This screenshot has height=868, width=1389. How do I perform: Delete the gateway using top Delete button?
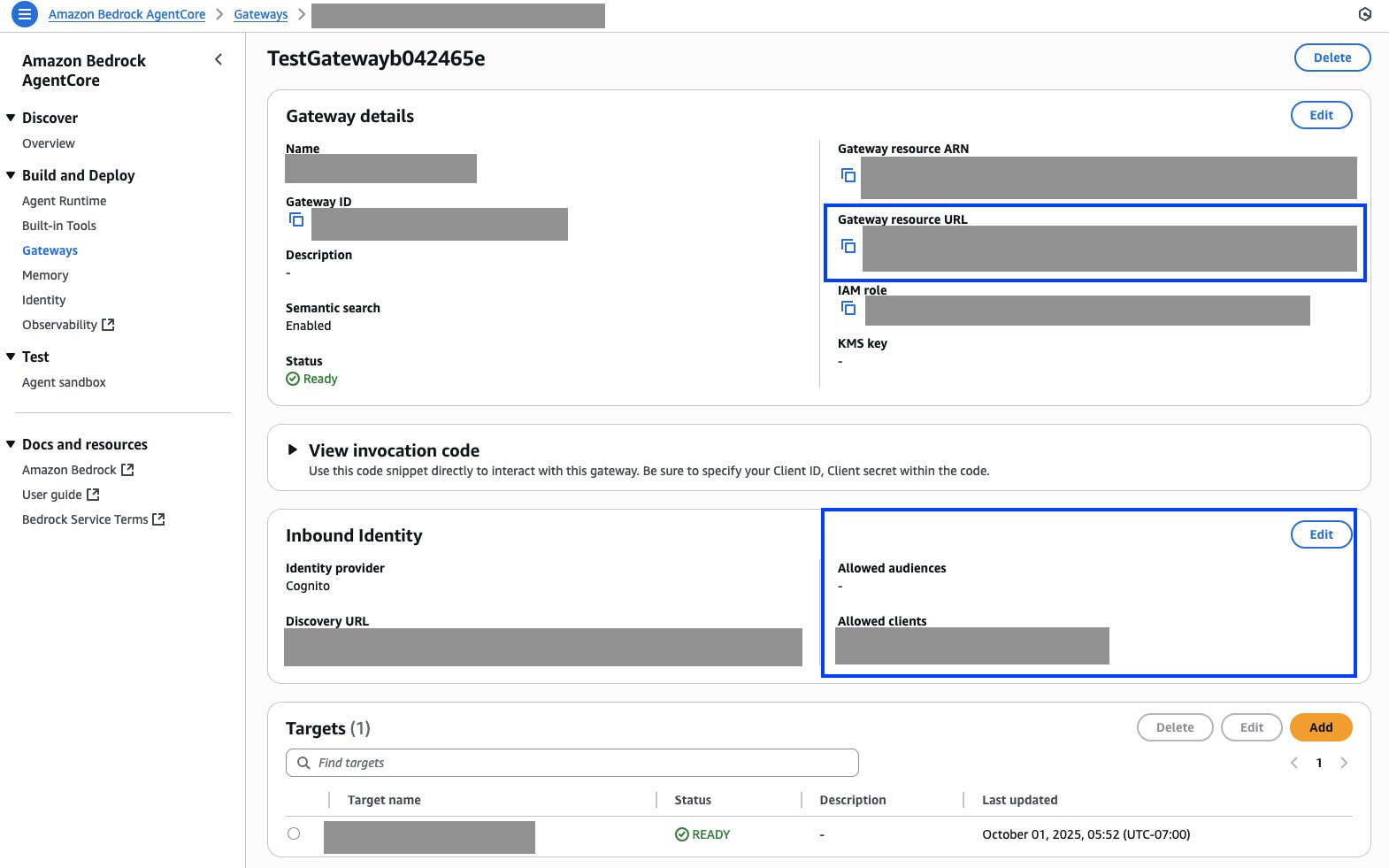click(1331, 58)
